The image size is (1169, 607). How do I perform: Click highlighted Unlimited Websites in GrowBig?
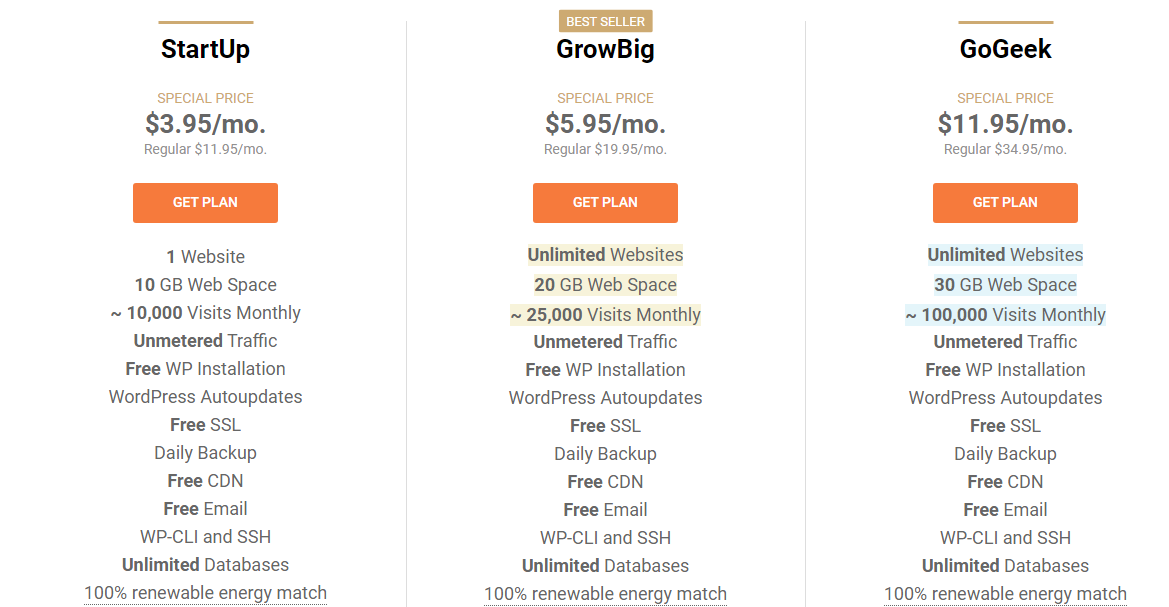[605, 255]
